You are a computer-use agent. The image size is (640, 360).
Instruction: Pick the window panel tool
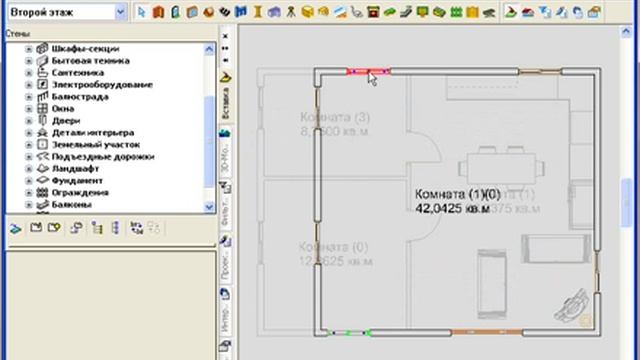(192, 12)
